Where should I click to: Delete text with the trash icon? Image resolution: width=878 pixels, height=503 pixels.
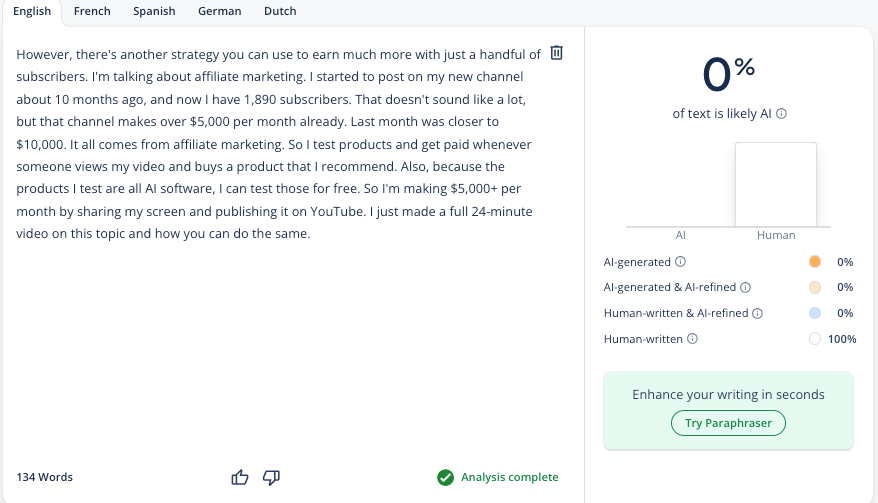coord(556,53)
